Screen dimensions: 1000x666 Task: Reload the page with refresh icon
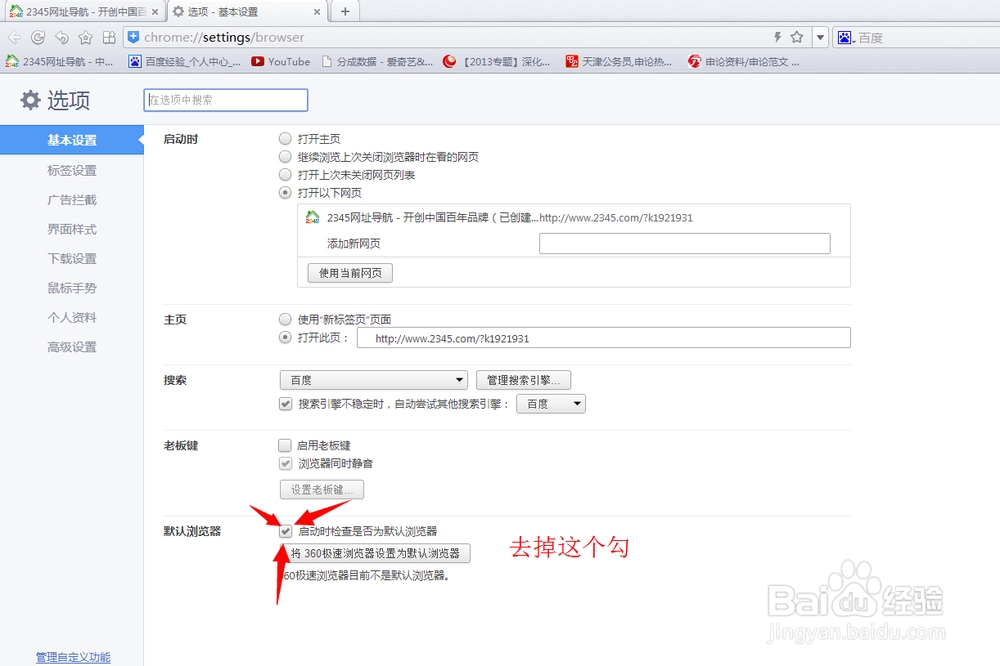38,38
